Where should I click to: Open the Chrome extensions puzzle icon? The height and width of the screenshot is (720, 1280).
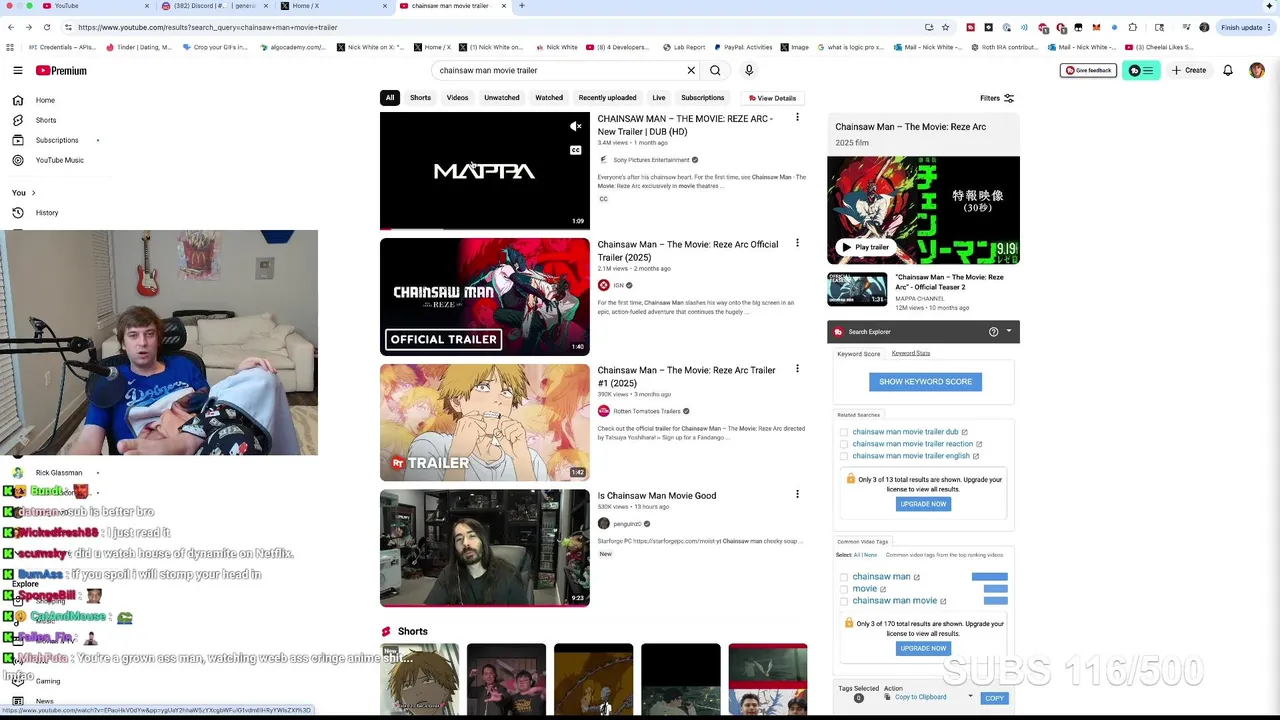(x=1132, y=27)
